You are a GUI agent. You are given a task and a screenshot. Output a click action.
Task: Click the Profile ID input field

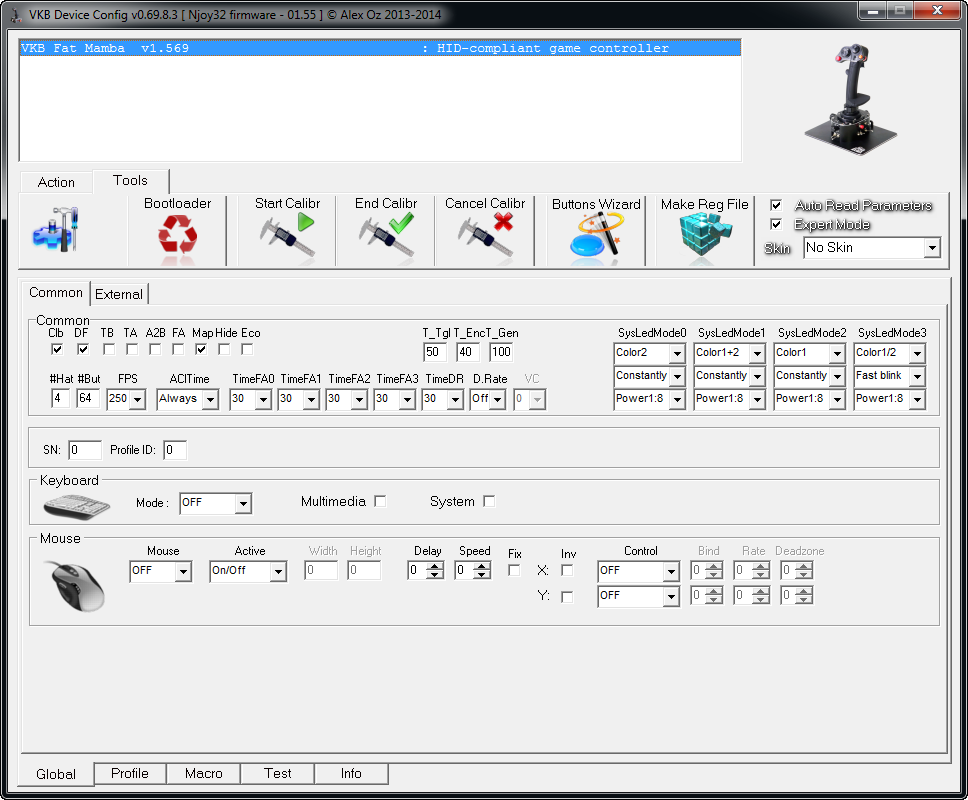pos(175,450)
